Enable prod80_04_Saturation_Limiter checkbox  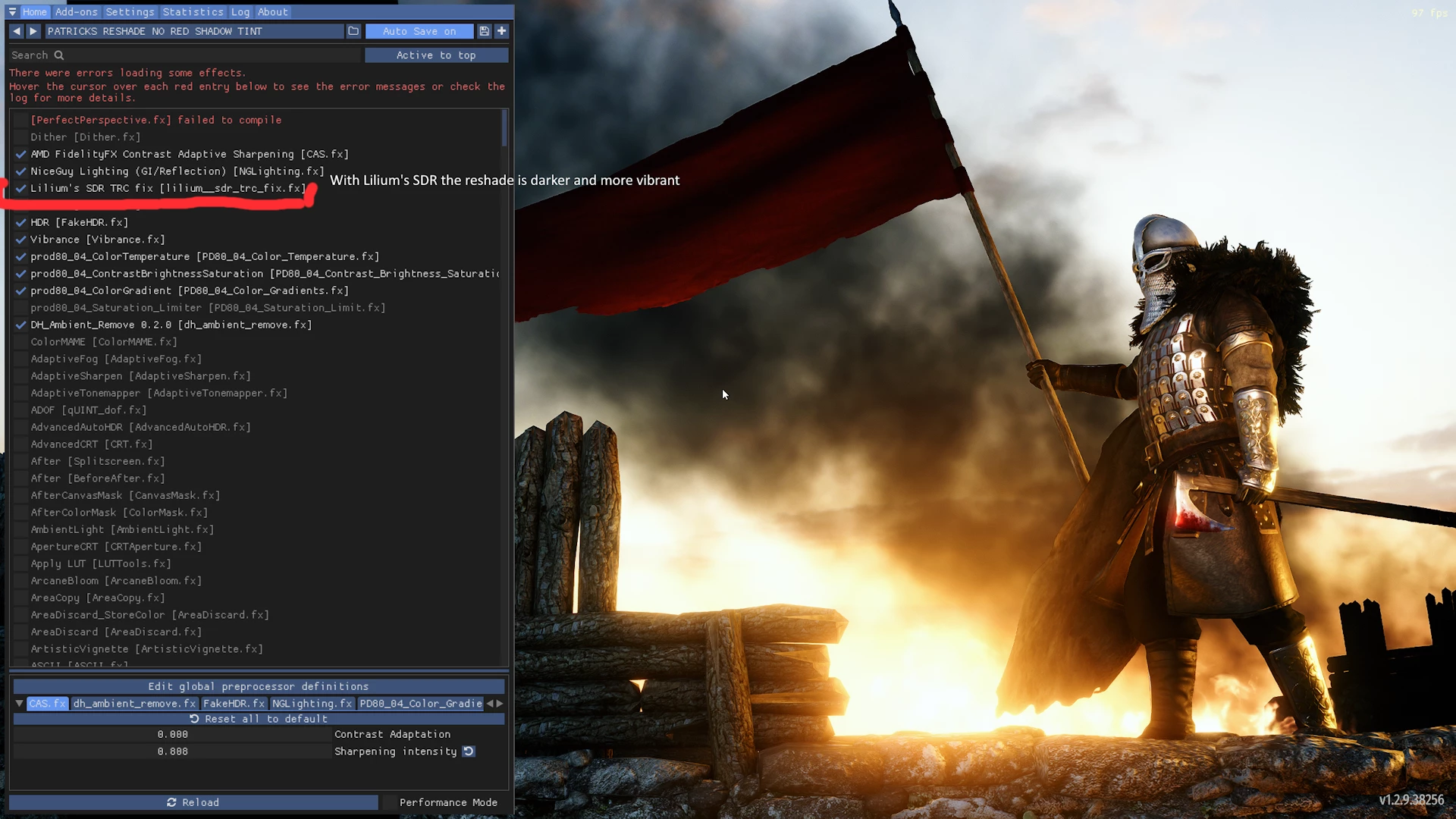point(21,308)
